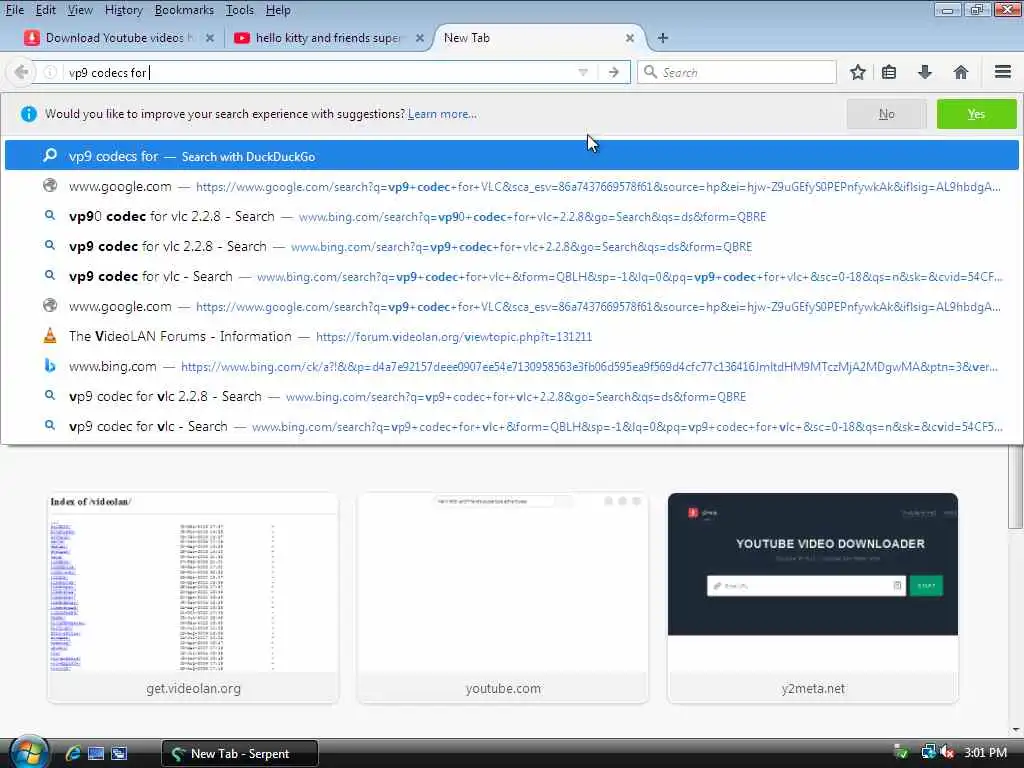The width and height of the screenshot is (1024, 768).
Task: Open the Downloads arrow icon
Action: tap(924, 72)
